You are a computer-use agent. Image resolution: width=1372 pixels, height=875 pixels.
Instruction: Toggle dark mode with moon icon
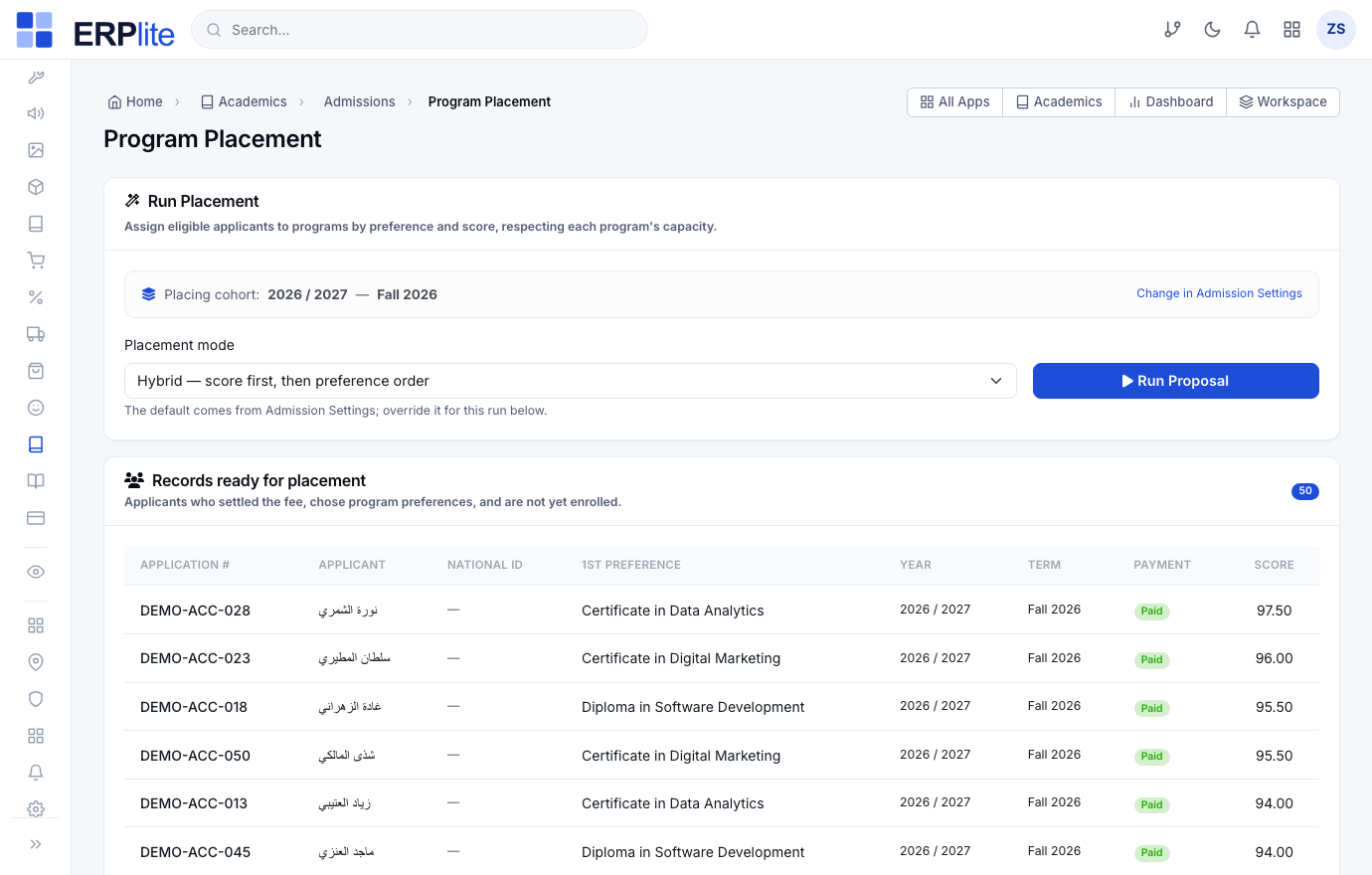pos(1213,30)
